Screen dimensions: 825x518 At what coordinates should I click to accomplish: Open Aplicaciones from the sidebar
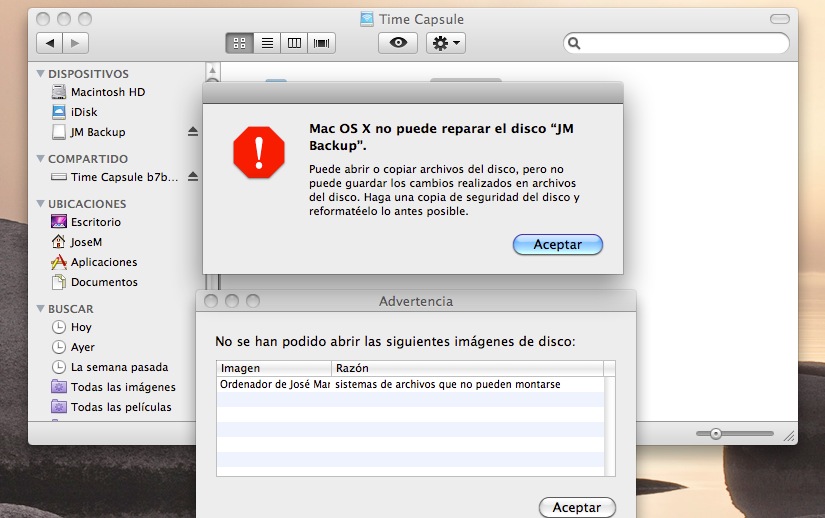click(x=94, y=262)
